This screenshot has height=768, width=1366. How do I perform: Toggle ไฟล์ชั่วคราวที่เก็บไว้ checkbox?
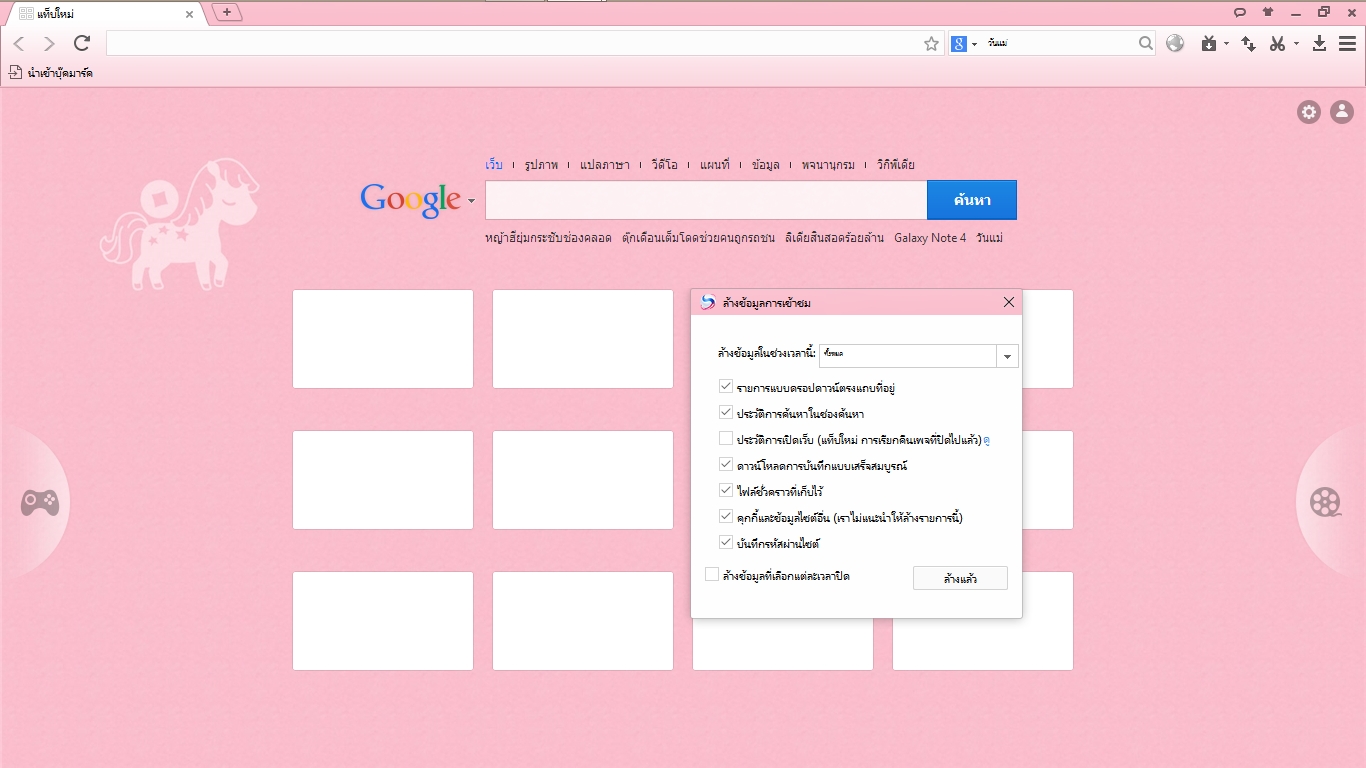pos(726,490)
